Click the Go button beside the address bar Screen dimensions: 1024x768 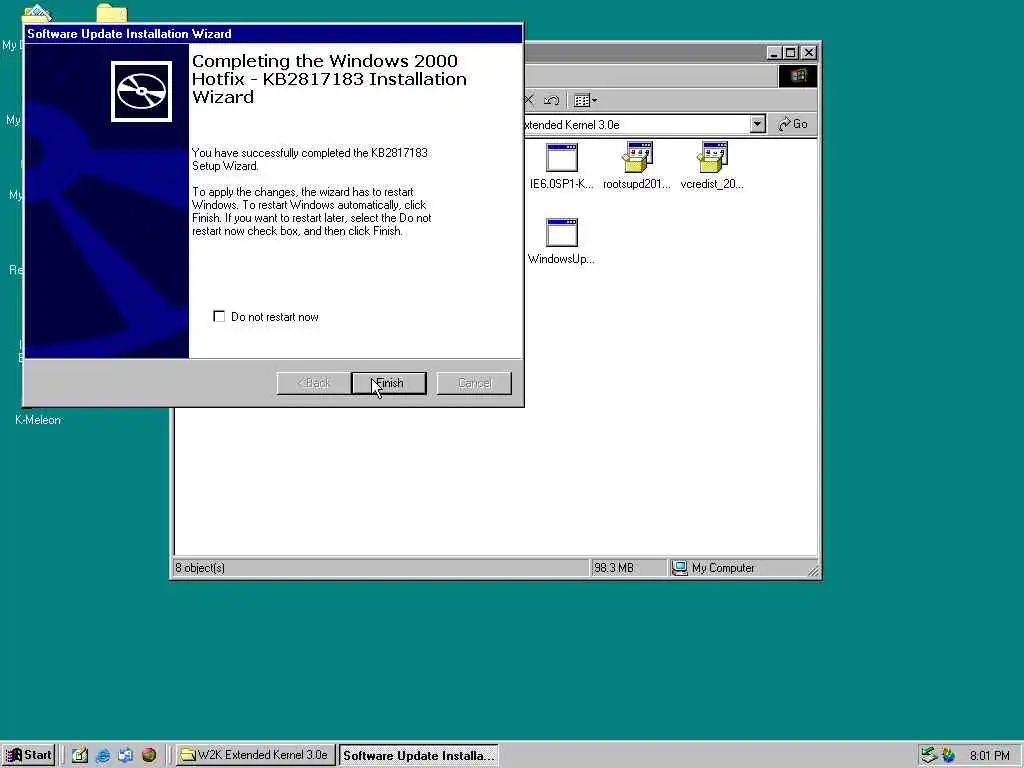793,124
